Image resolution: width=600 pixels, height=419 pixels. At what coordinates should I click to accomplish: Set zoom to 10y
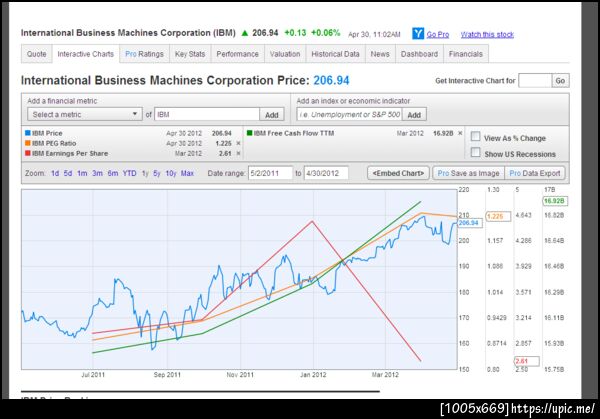(171, 173)
